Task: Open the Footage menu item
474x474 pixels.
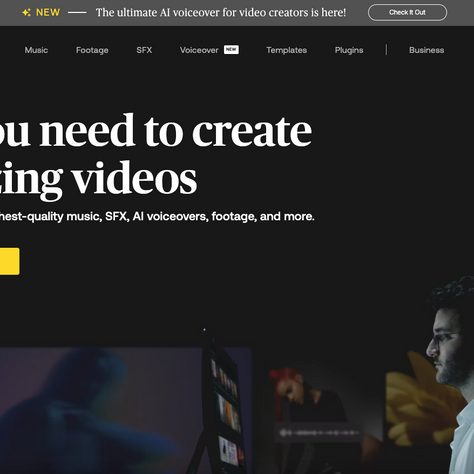Action: (x=92, y=50)
